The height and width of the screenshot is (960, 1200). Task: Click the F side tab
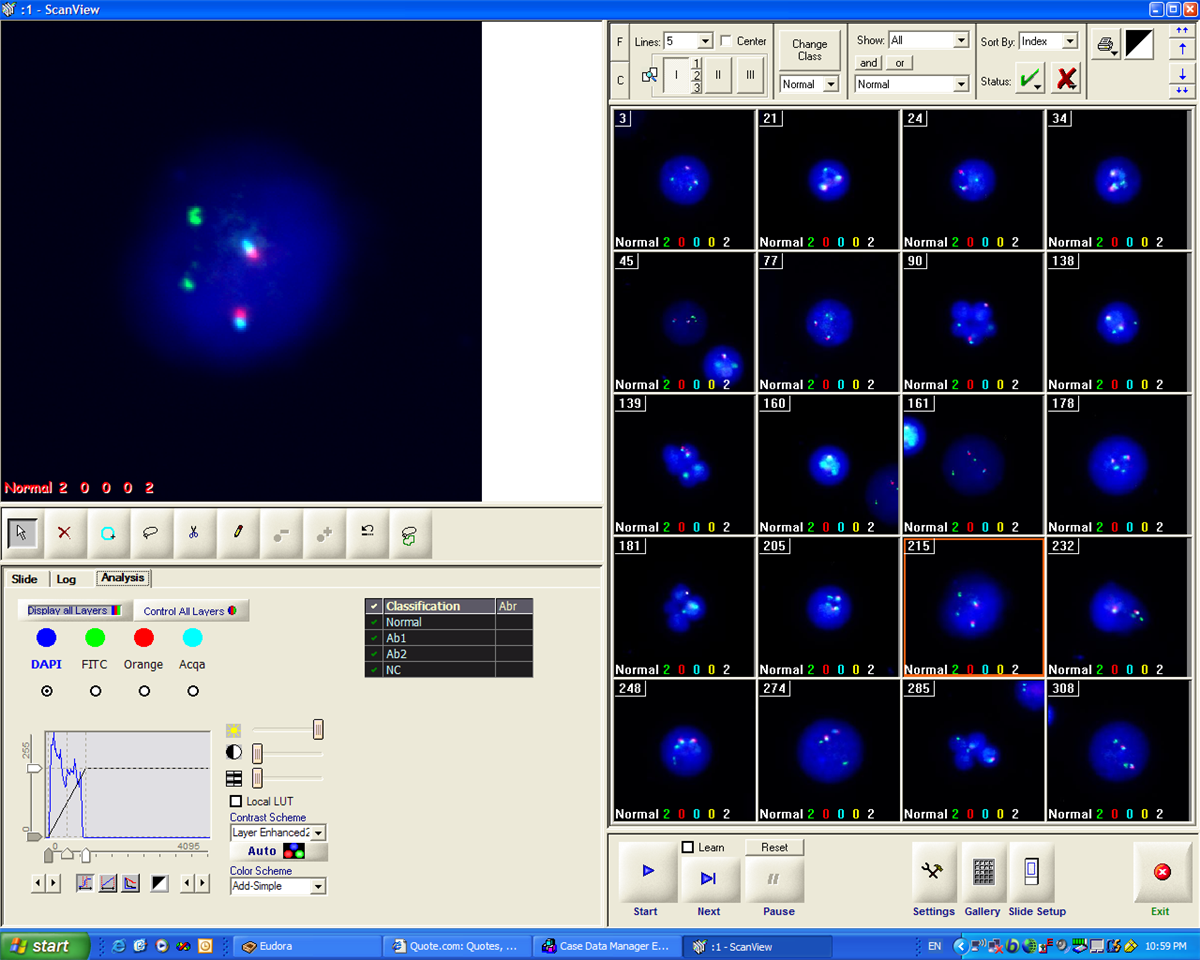click(x=620, y=42)
